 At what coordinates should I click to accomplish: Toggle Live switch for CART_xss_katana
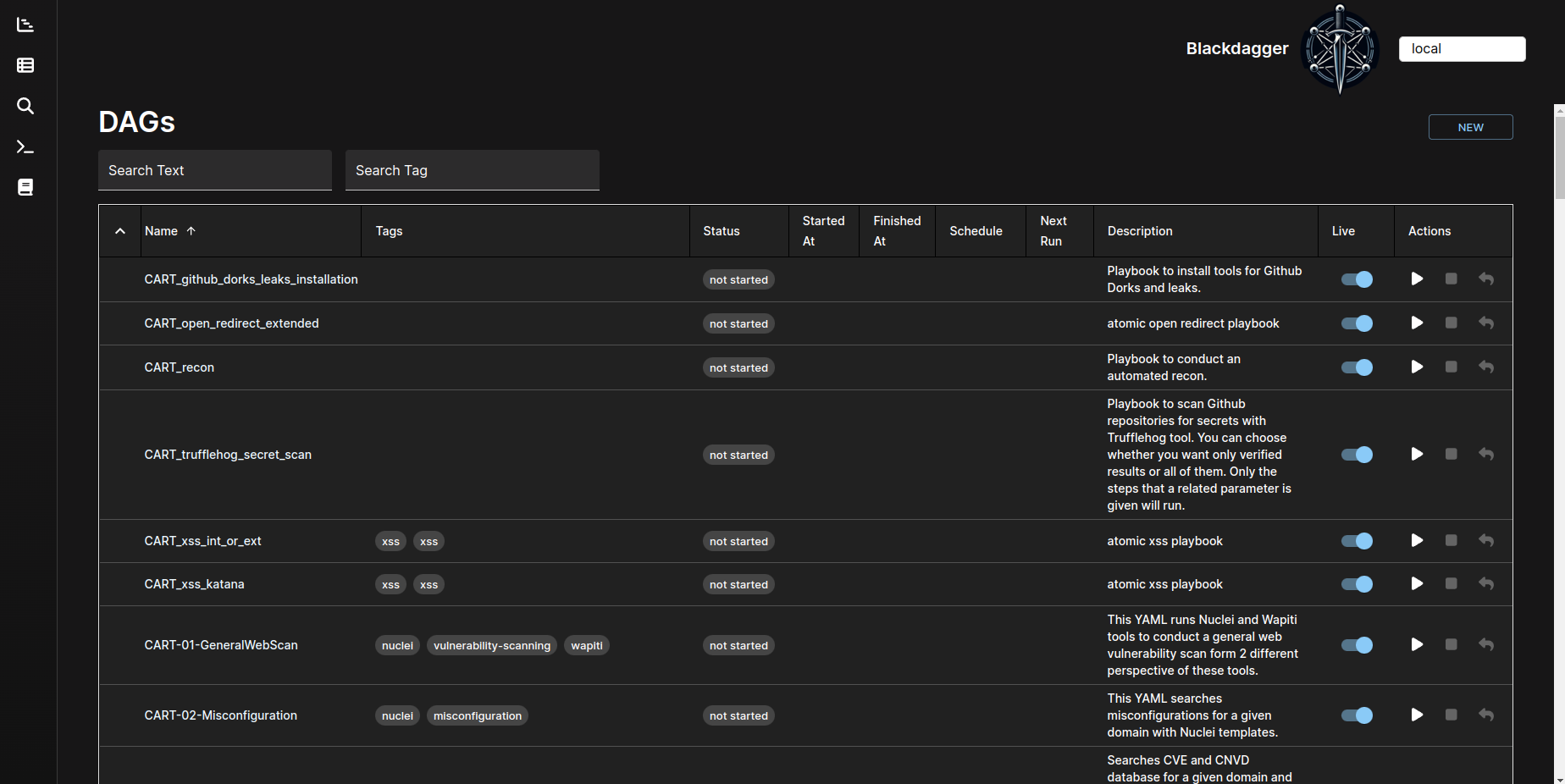tap(1357, 584)
